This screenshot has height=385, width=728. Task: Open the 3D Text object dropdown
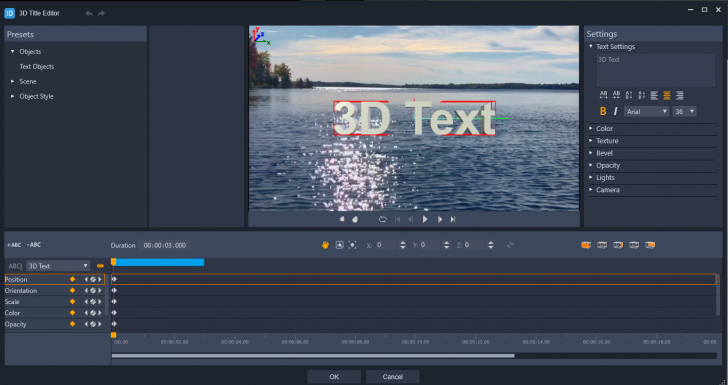[x=58, y=266]
